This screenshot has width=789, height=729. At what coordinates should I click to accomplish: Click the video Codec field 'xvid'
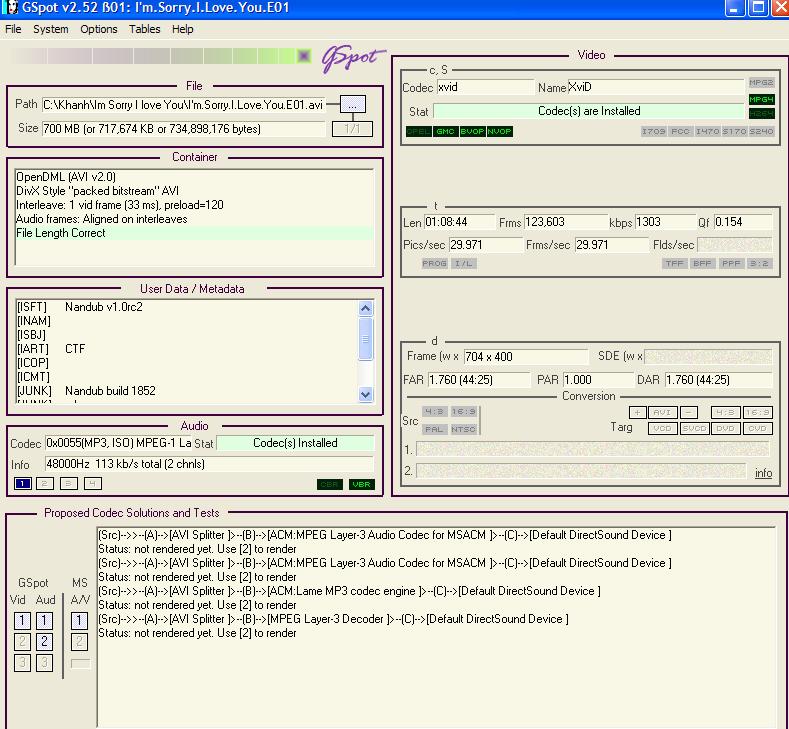point(486,87)
